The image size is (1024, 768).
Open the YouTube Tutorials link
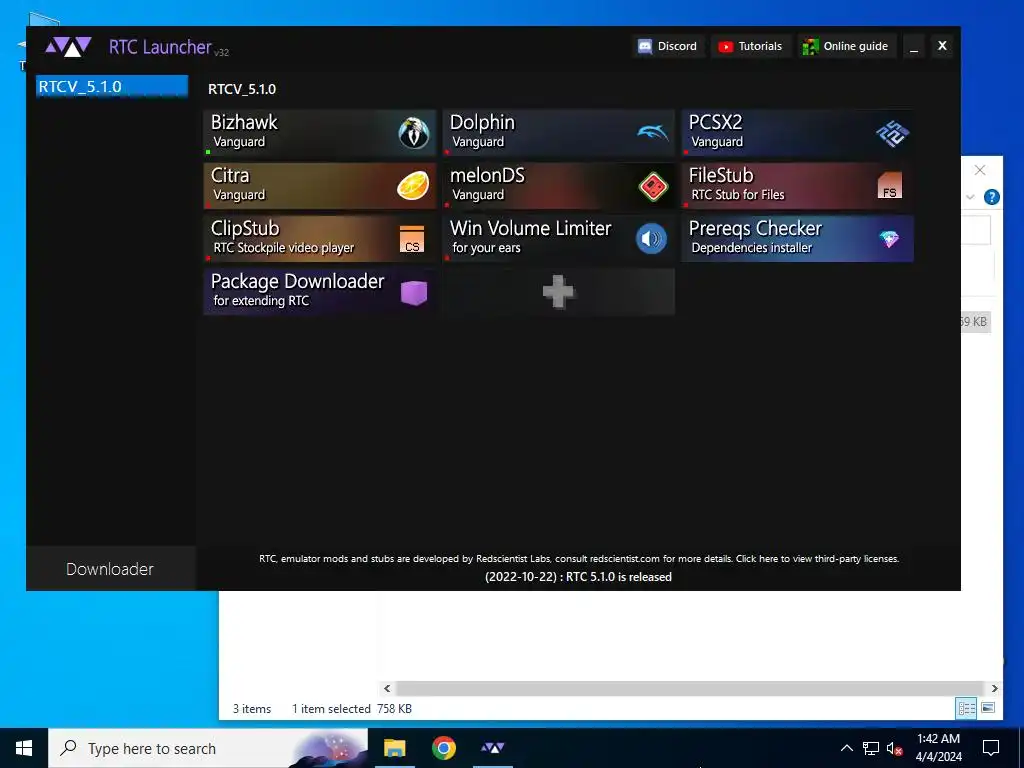tap(751, 46)
